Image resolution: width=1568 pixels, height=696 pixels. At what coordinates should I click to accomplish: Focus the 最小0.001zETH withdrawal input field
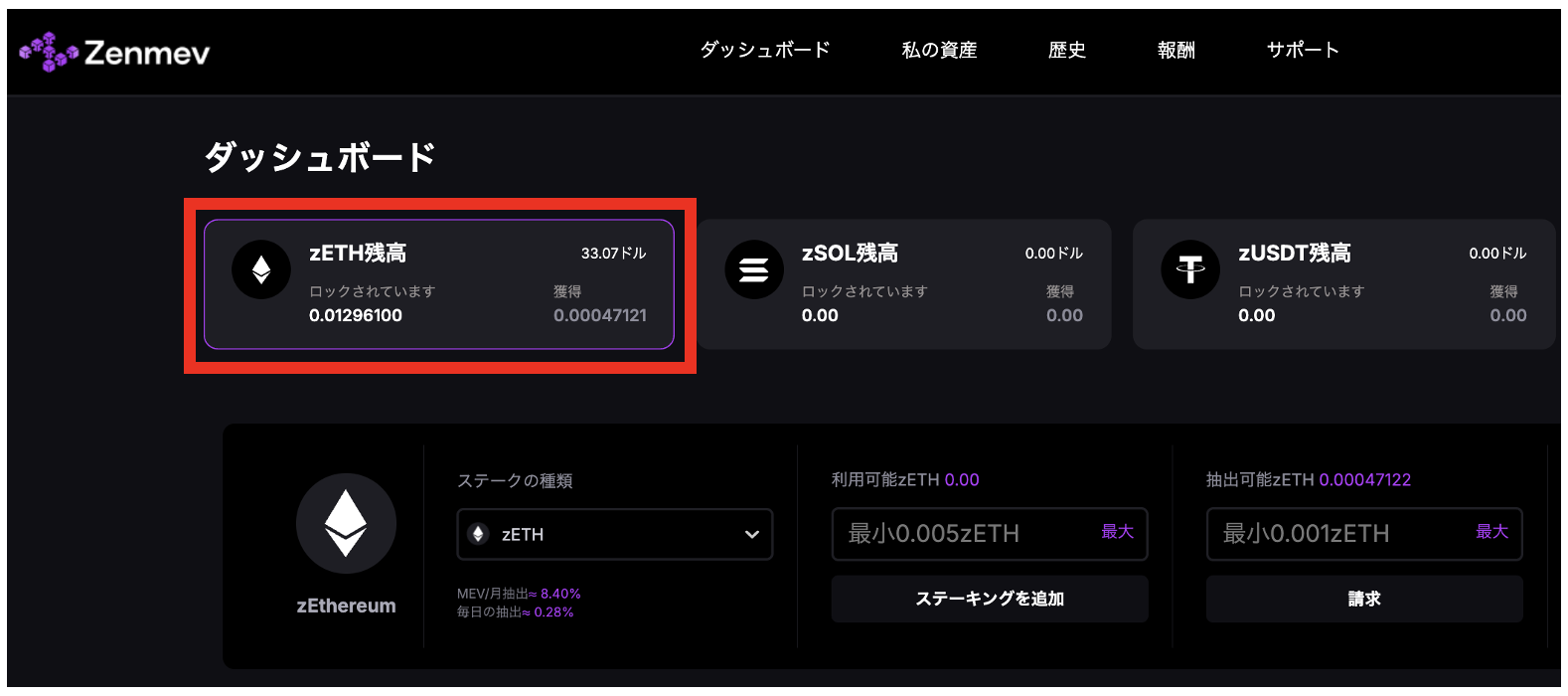tap(1336, 534)
